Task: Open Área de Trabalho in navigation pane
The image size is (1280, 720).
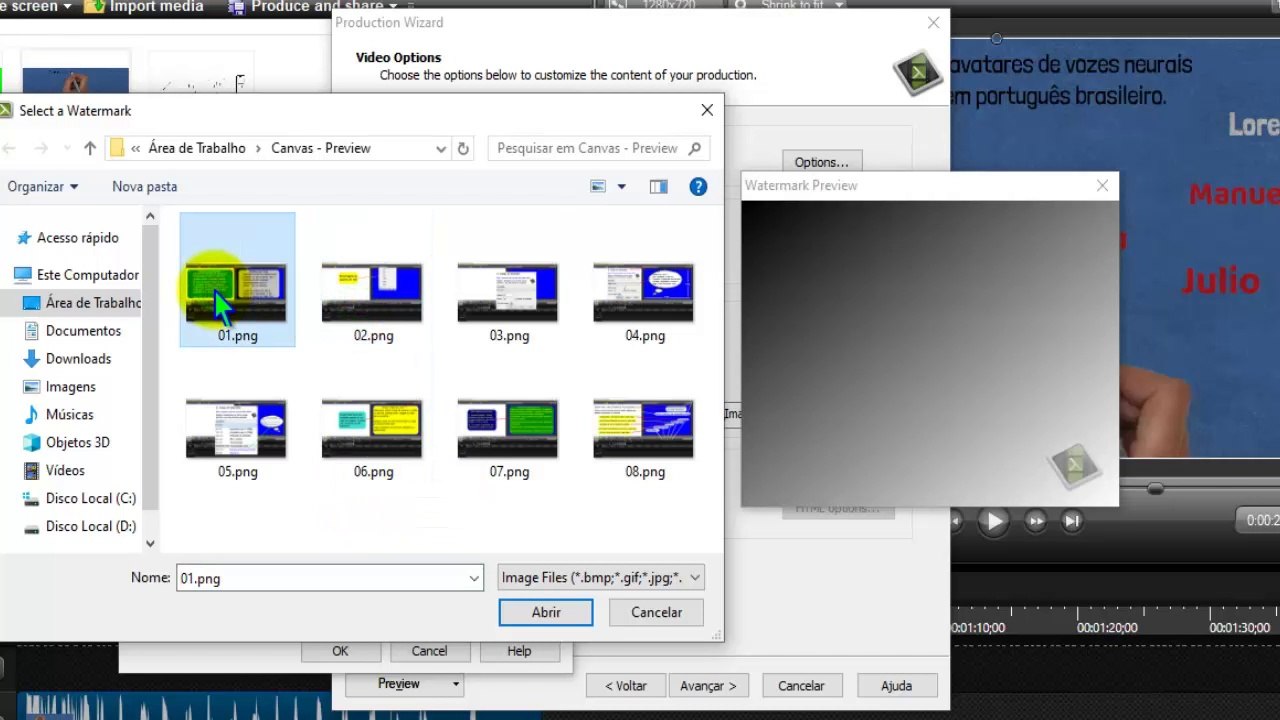Action: [x=82, y=303]
